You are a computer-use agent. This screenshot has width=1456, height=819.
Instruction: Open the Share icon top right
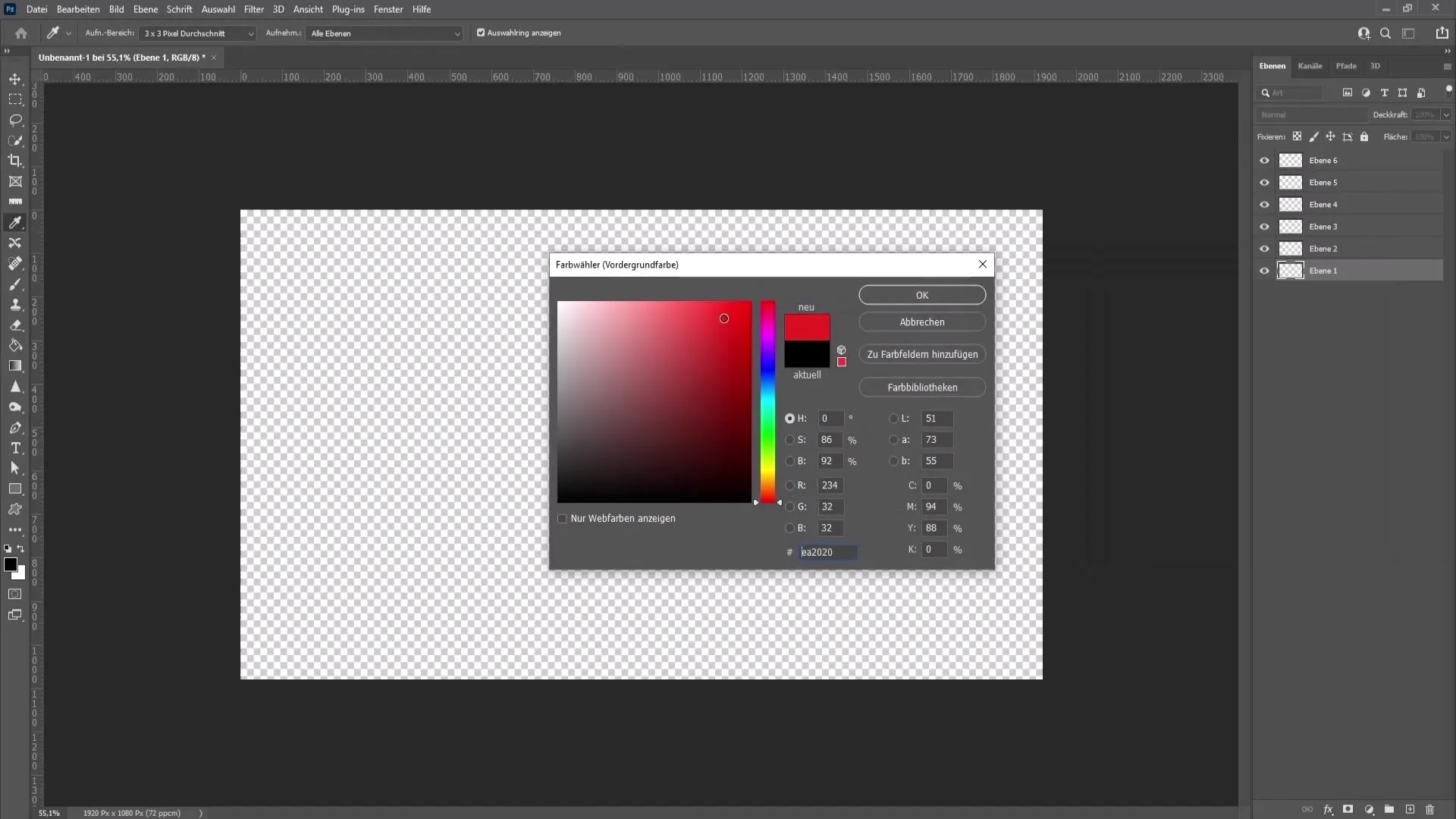pyautogui.click(x=1442, y=33)
